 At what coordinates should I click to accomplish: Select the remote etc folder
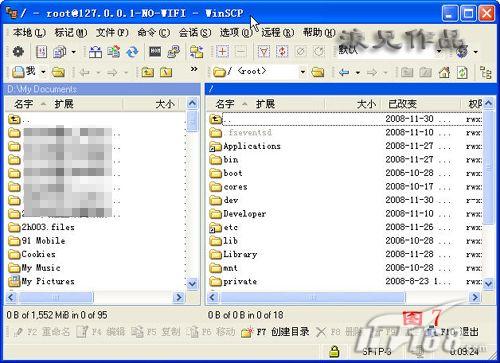(x=224, y=227)
